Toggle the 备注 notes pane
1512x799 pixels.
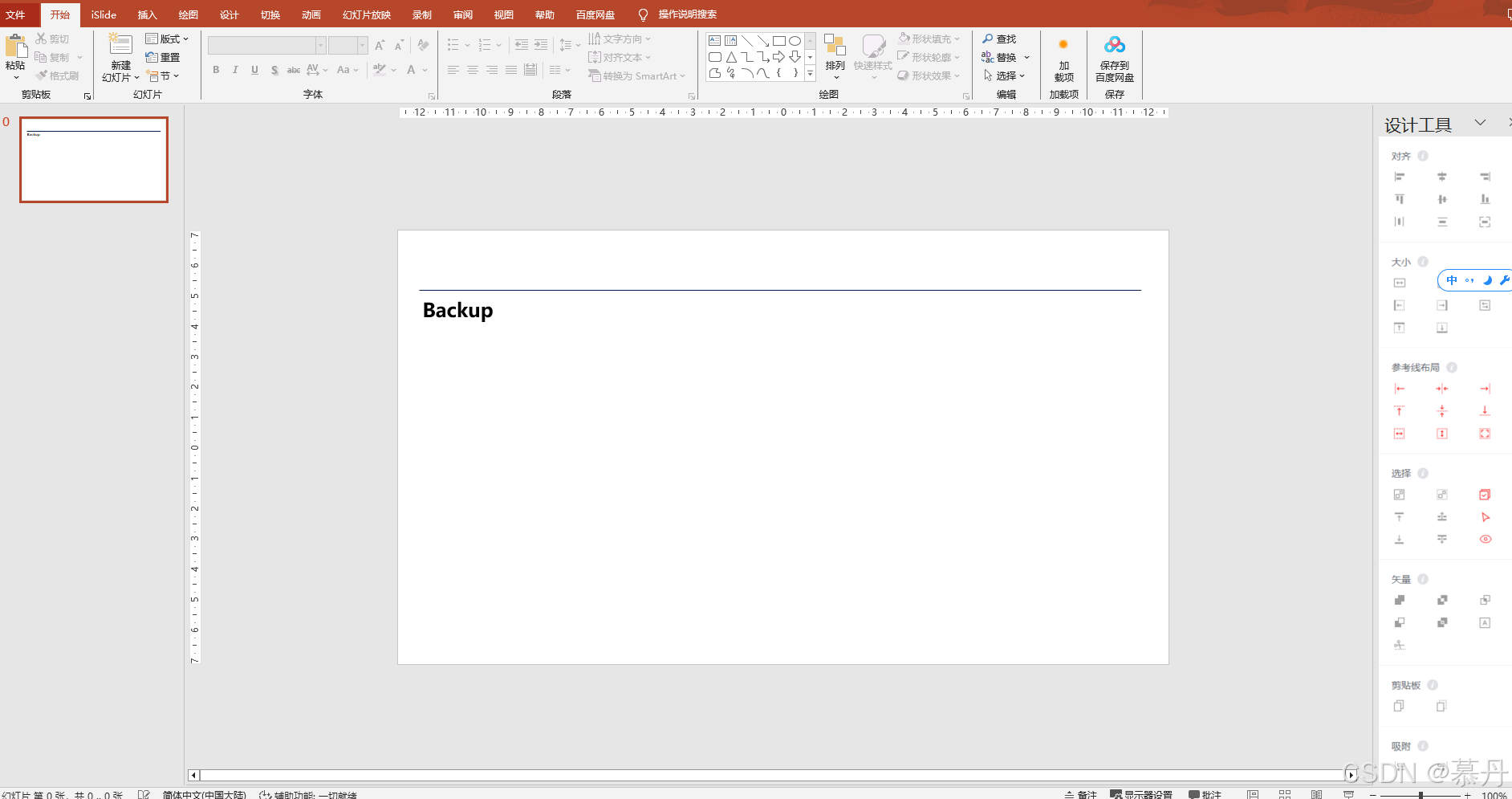(1080, 794)
